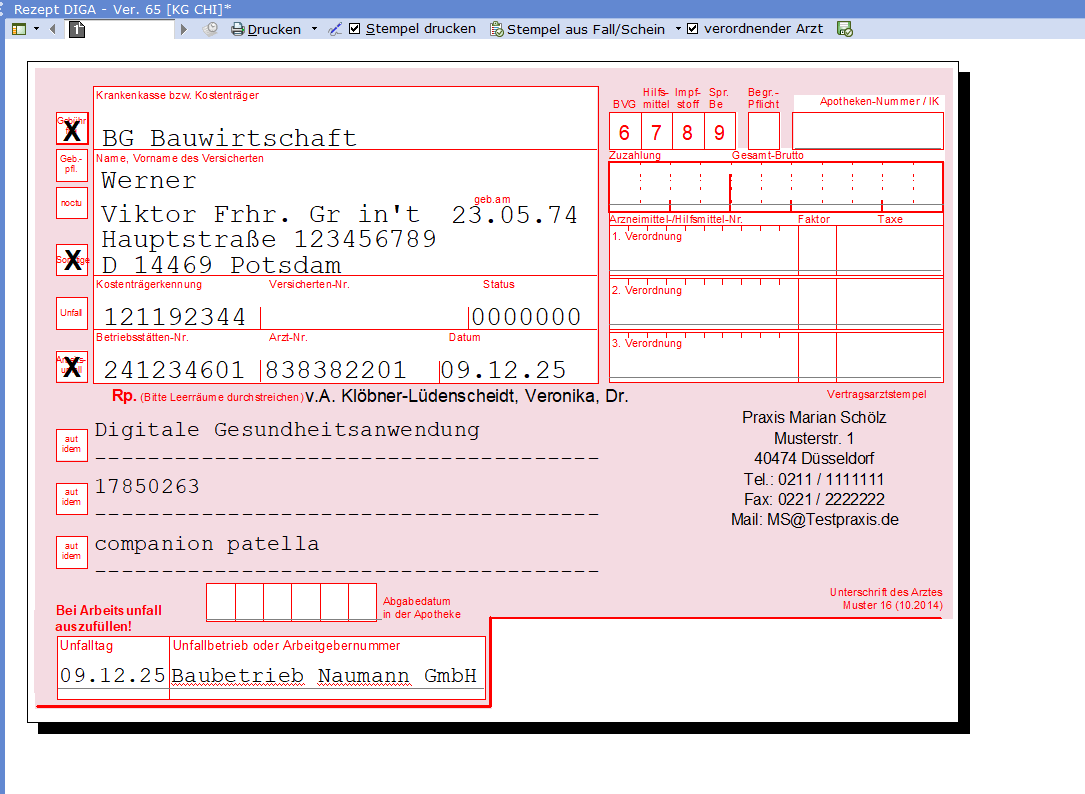Go to next page arrow
This screenshot has width=1085, height=794.
tap(183, 29)
